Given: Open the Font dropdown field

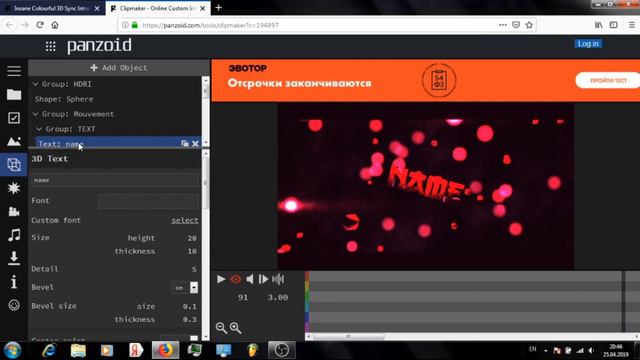Looking at the screenshot, I should [x=149, y=201].
